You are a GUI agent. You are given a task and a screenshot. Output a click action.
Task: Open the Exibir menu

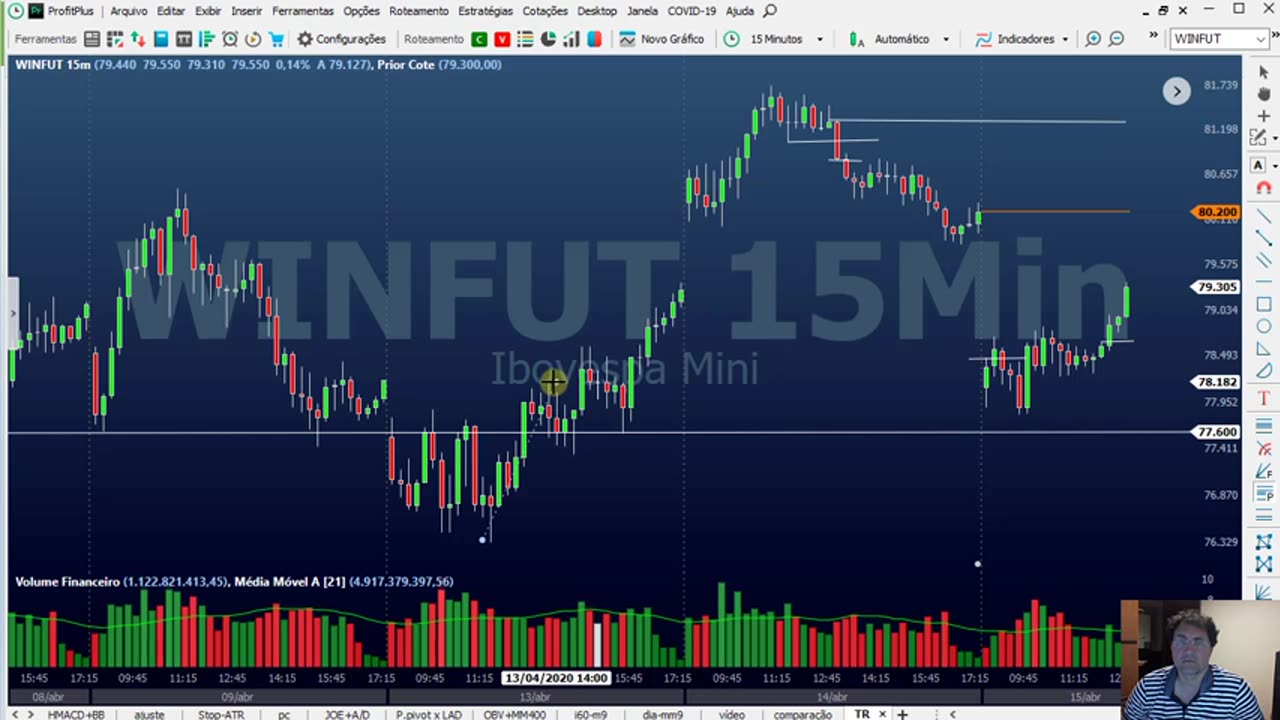(x=208, y=11)
